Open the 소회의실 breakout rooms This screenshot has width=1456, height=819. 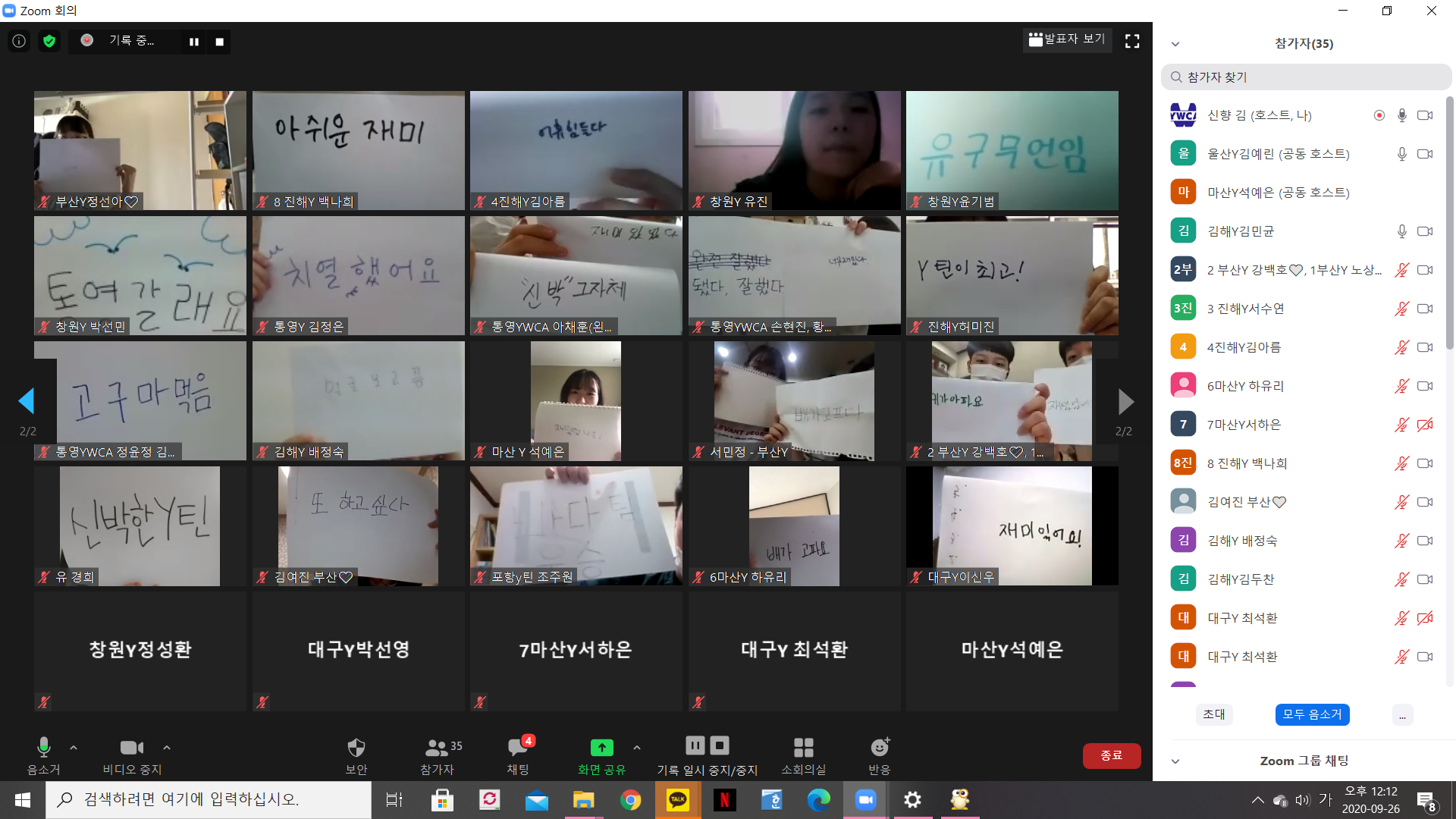(803, 748)
